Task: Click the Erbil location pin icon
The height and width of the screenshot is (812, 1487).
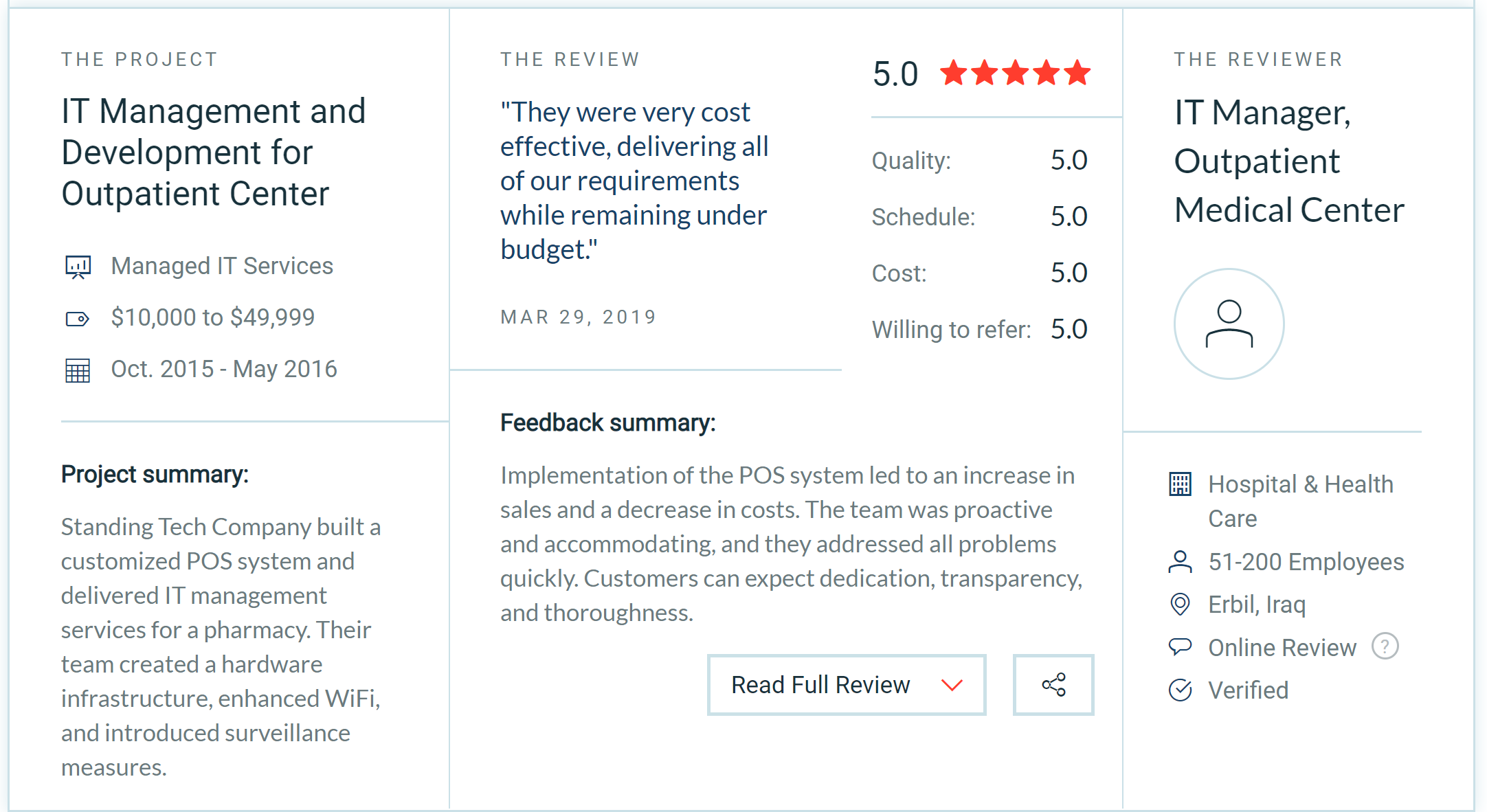Action: click(1181, 605)
